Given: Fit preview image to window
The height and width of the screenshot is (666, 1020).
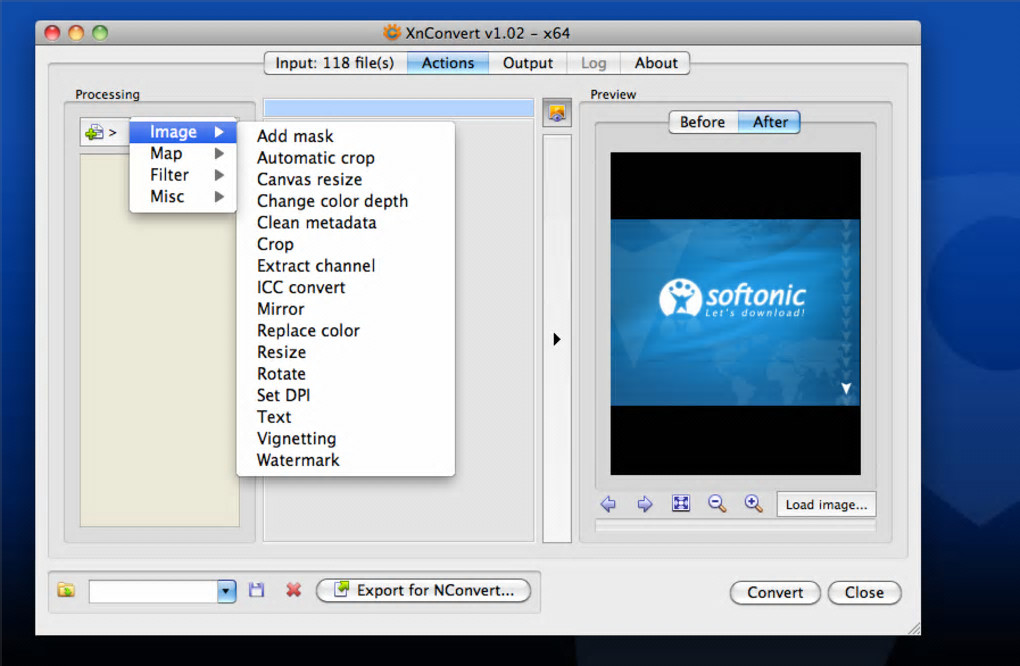Looking at the screenshot, I should tap(681, 503).
